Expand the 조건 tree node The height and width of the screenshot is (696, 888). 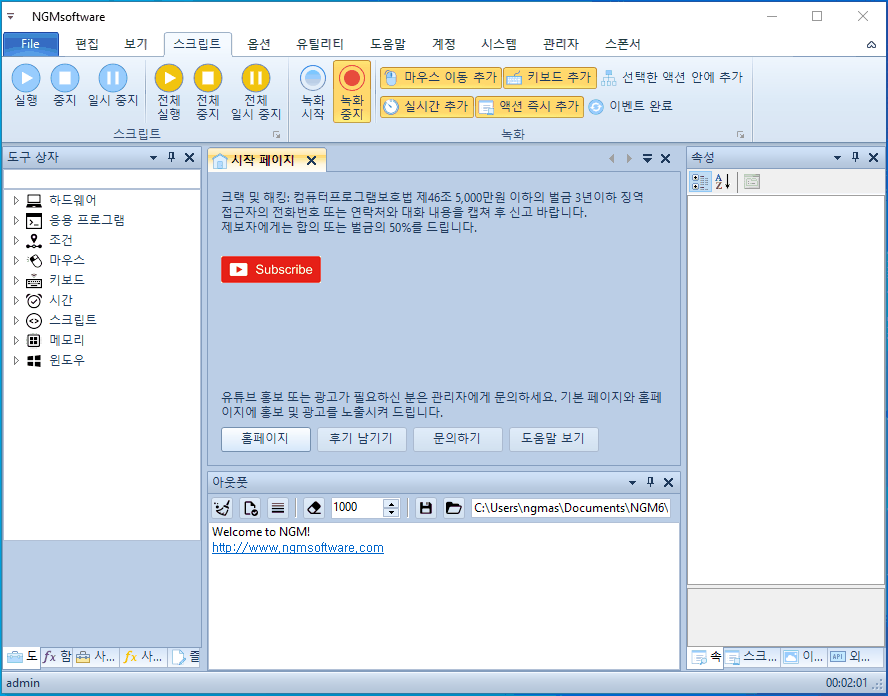(x=16, y=240)
